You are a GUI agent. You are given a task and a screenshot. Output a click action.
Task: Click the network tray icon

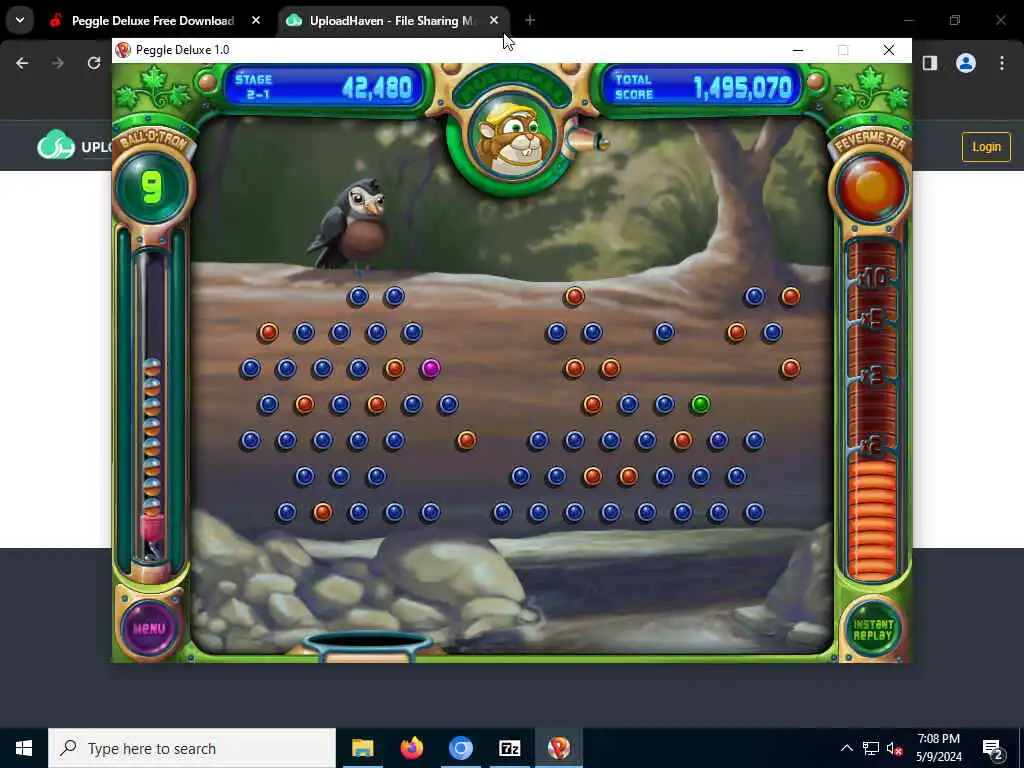click(871, 748)
